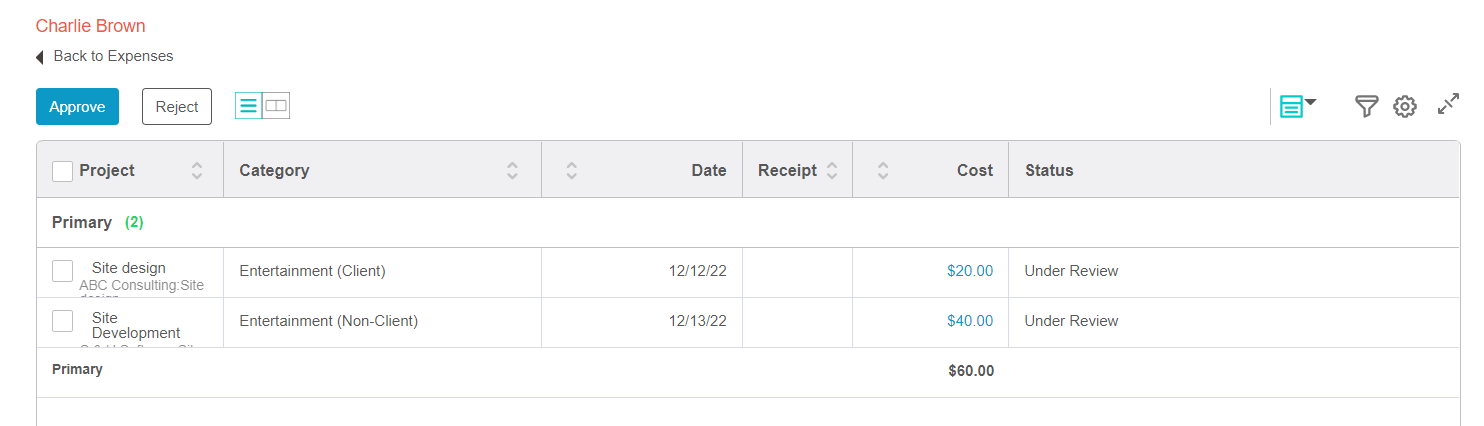Viewport: 1484px width, 426px height.
Task: Sort by Project column arrows
Action: [197, 171]
